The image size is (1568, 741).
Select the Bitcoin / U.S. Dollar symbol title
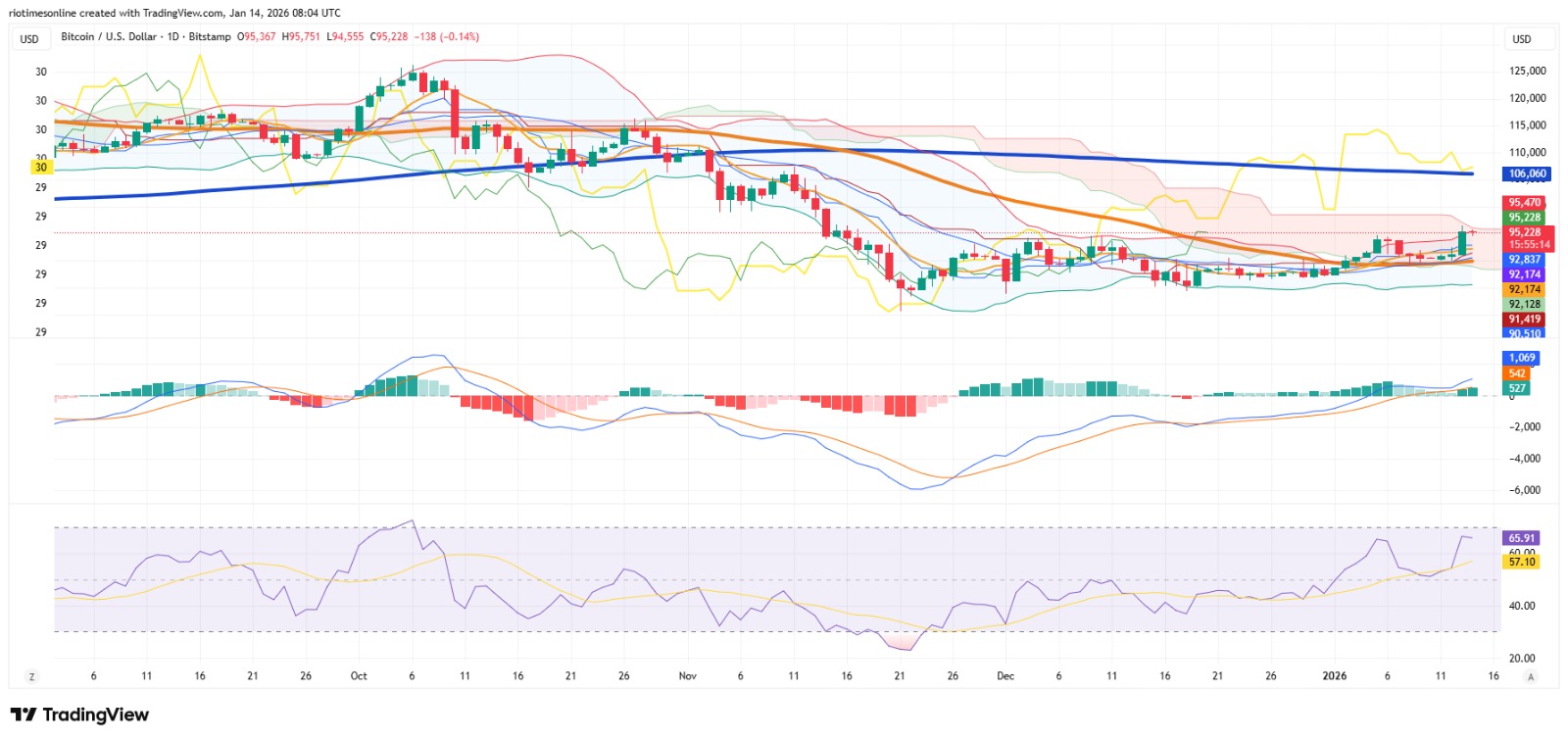[109, 36]
